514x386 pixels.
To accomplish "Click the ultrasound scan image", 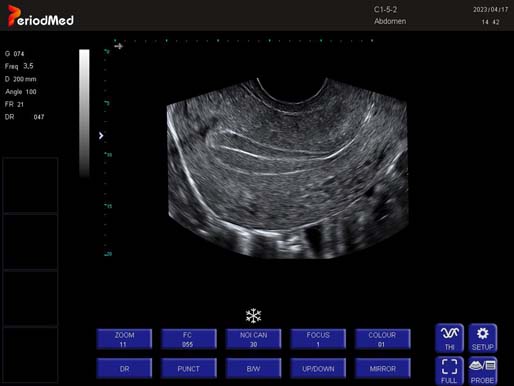I will point(287,168).
